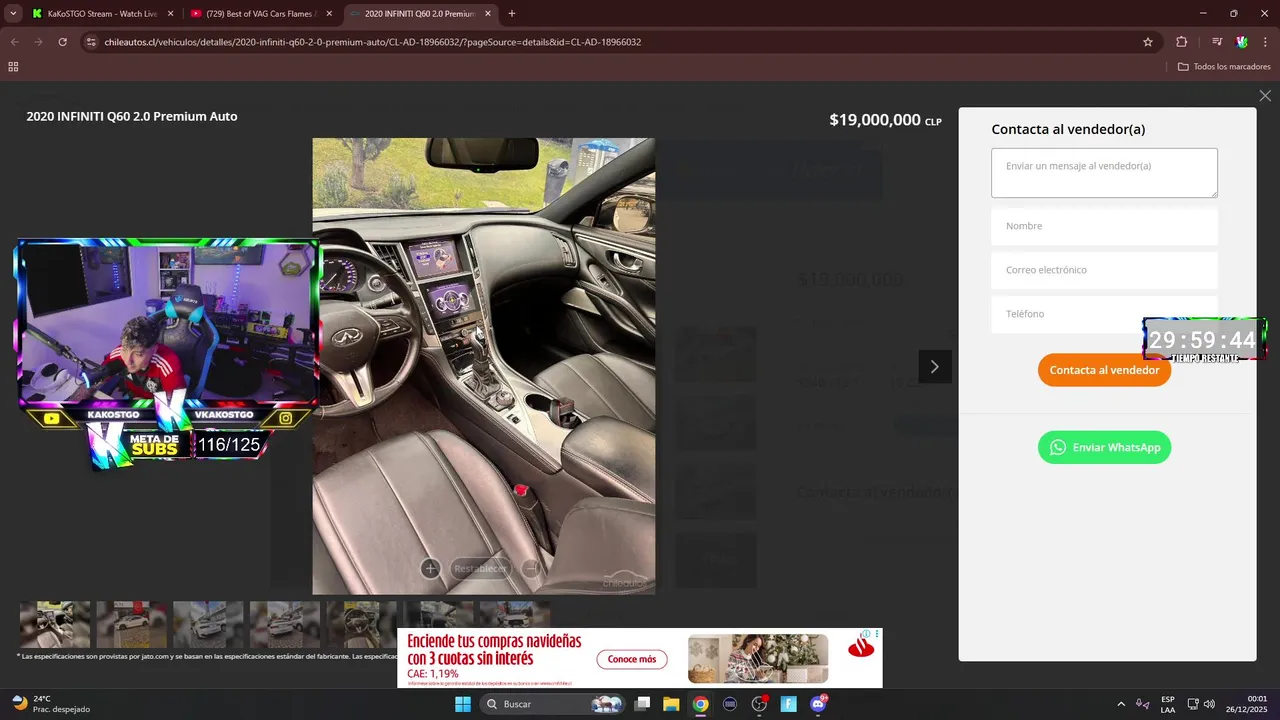This screenshot has width=1280, height=720.
Task: Reload the chileautos page
Action: [x=62, y=42]
